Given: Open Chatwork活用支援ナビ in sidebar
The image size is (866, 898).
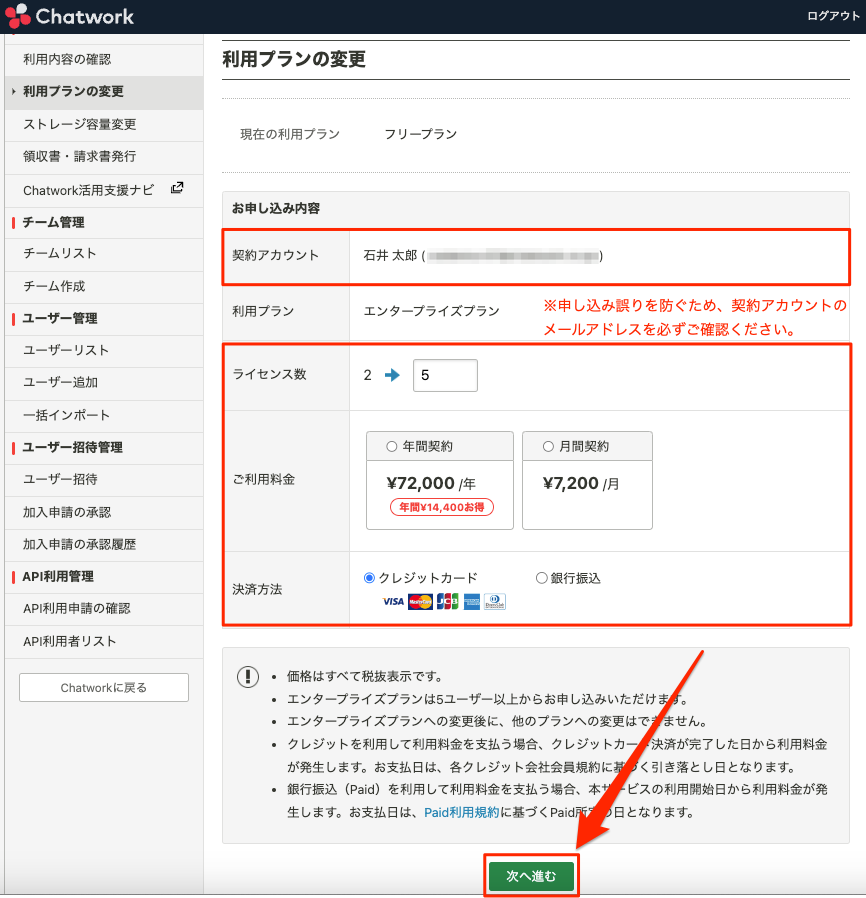Looking at the screenshot, I should pos(104,190).
